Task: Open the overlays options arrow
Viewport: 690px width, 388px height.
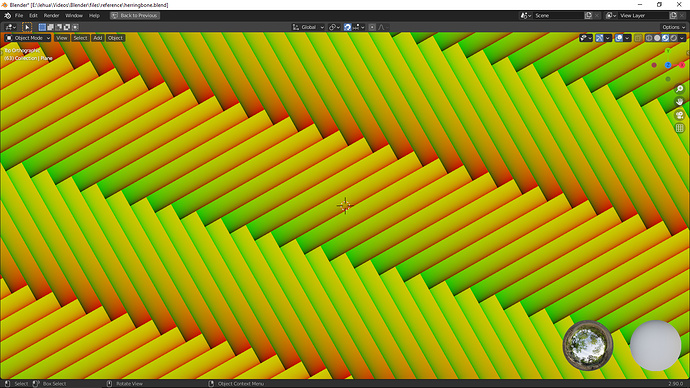Action: point(627,38)
